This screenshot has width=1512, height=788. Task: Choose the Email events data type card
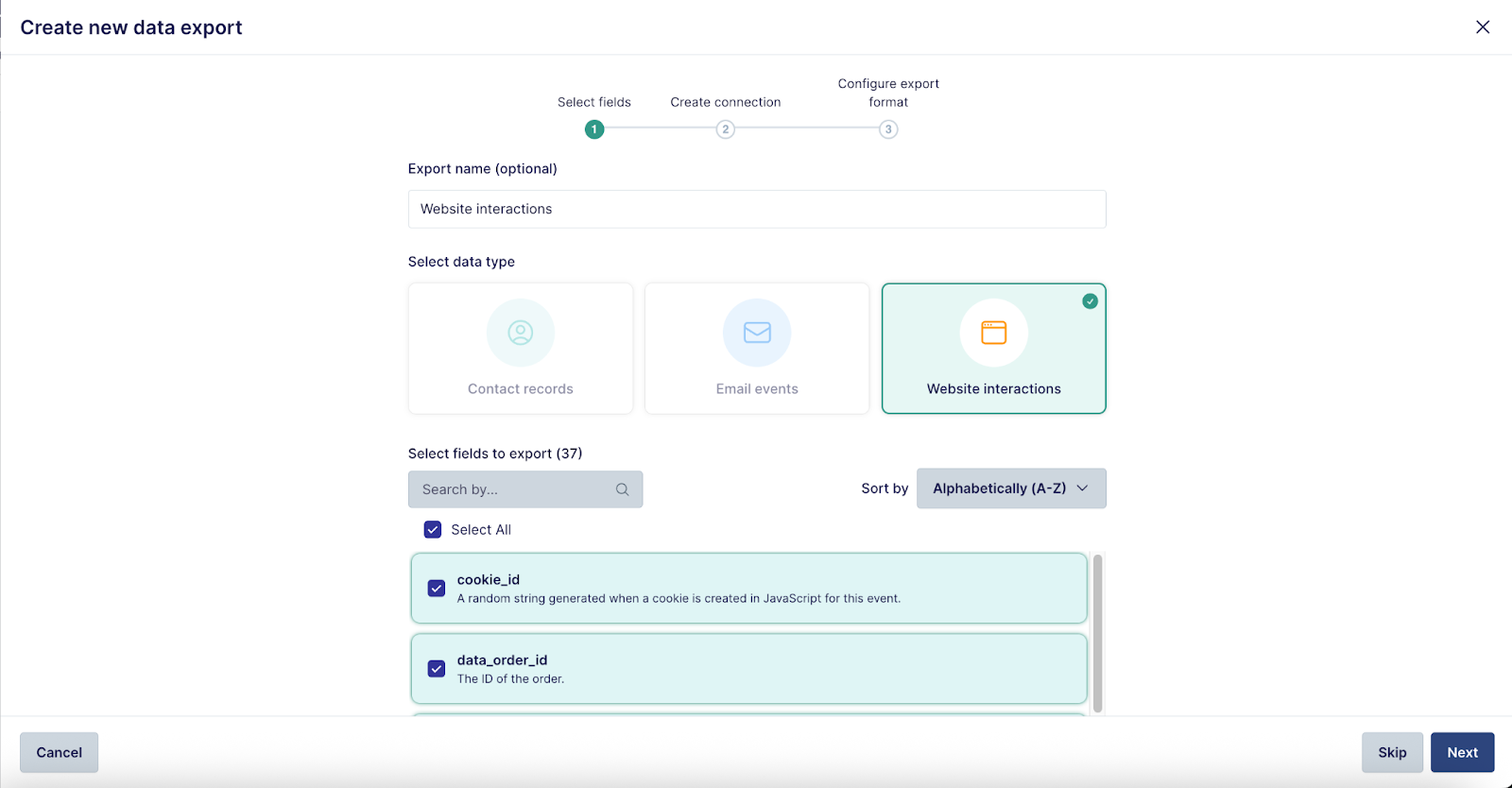[x=757, y=349]
